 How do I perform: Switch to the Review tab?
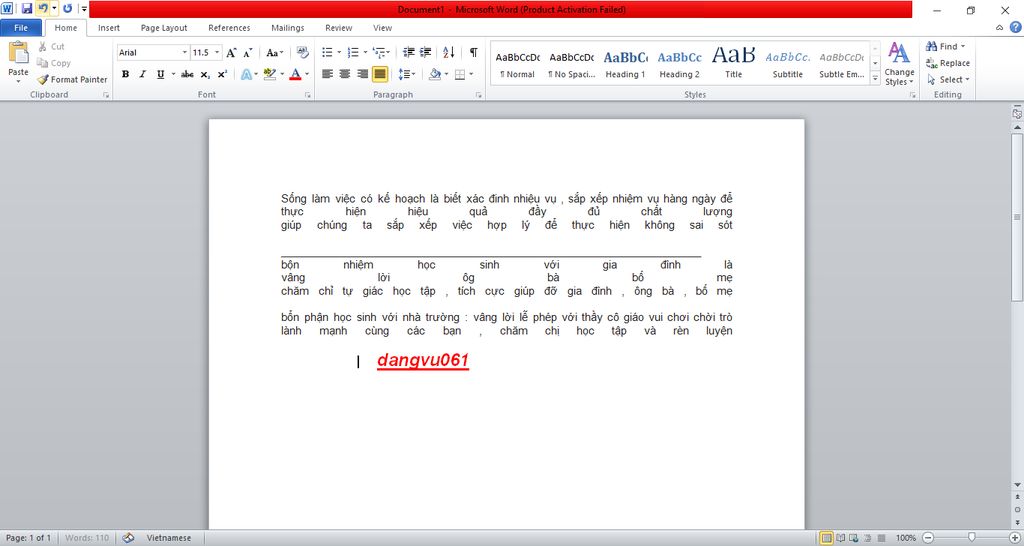click(339, 27)
